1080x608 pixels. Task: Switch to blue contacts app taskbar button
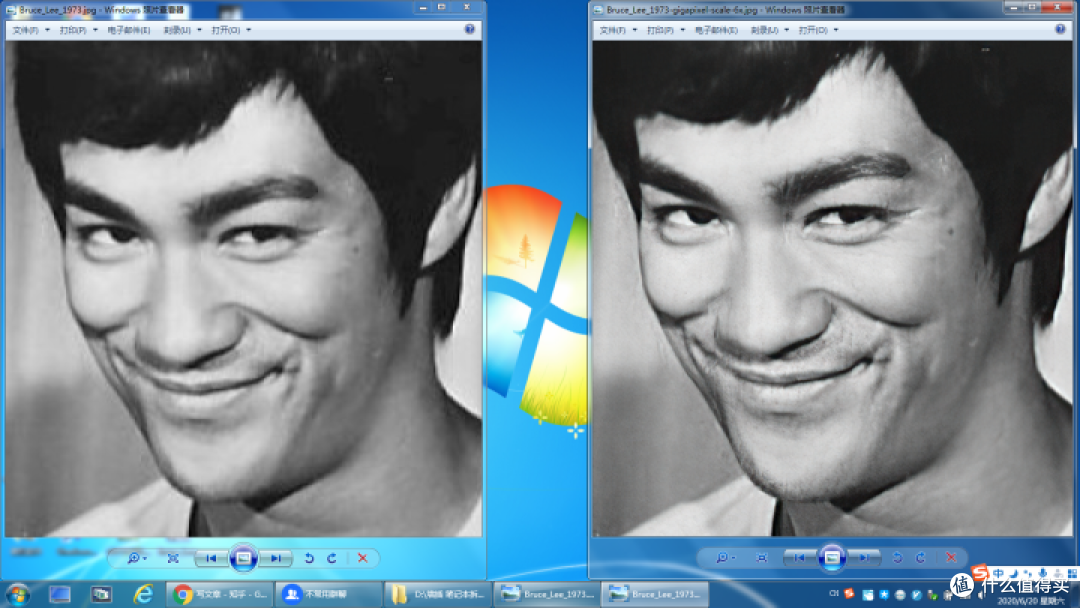329,594
